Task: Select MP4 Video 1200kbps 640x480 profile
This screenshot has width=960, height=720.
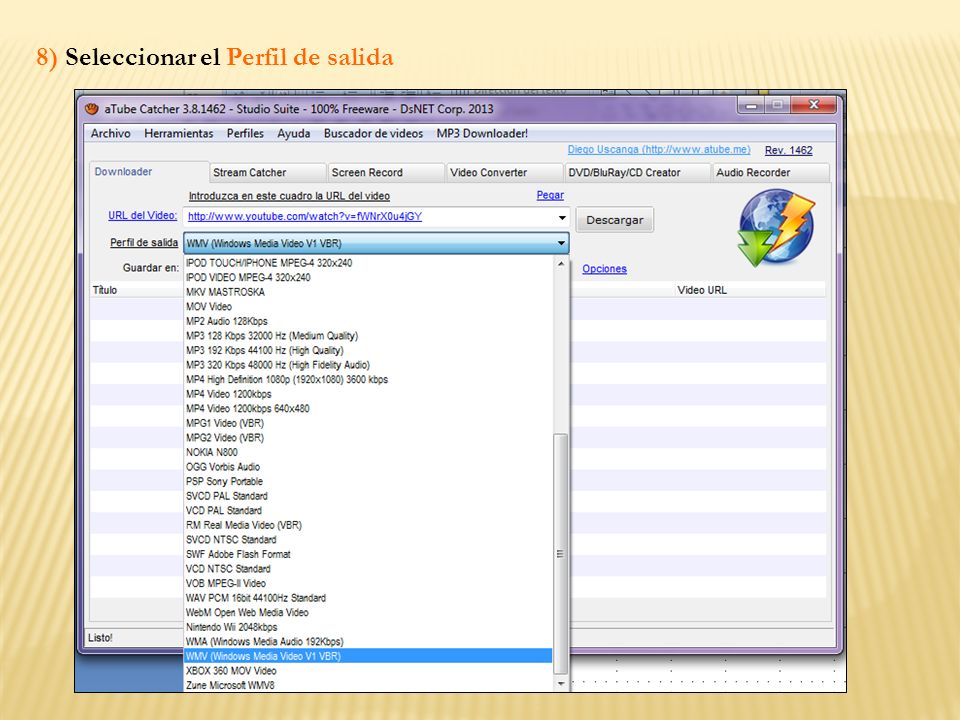Action: coord(368,409)
